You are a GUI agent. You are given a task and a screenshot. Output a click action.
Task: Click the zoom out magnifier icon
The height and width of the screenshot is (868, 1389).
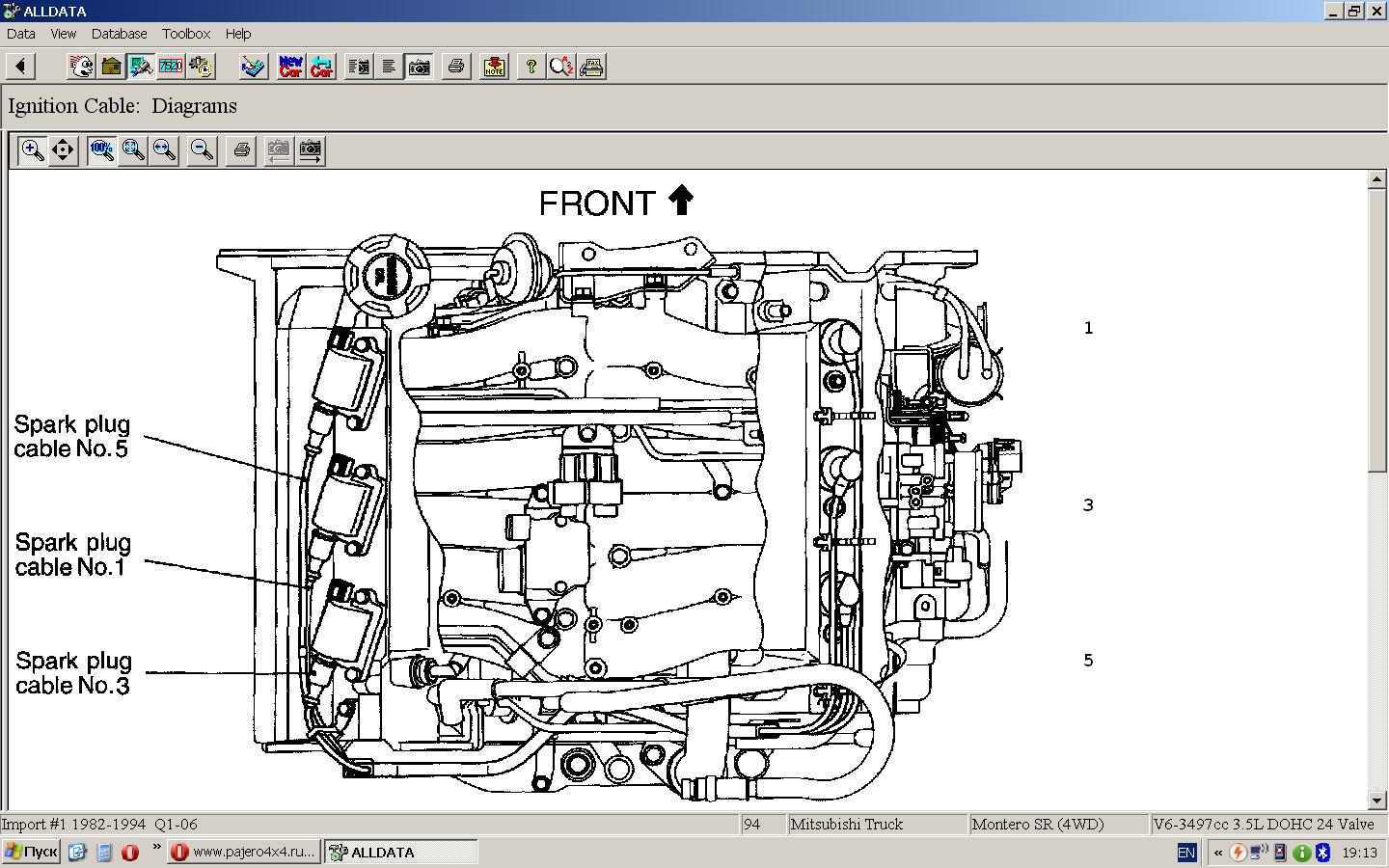click(x=202, y=150)
